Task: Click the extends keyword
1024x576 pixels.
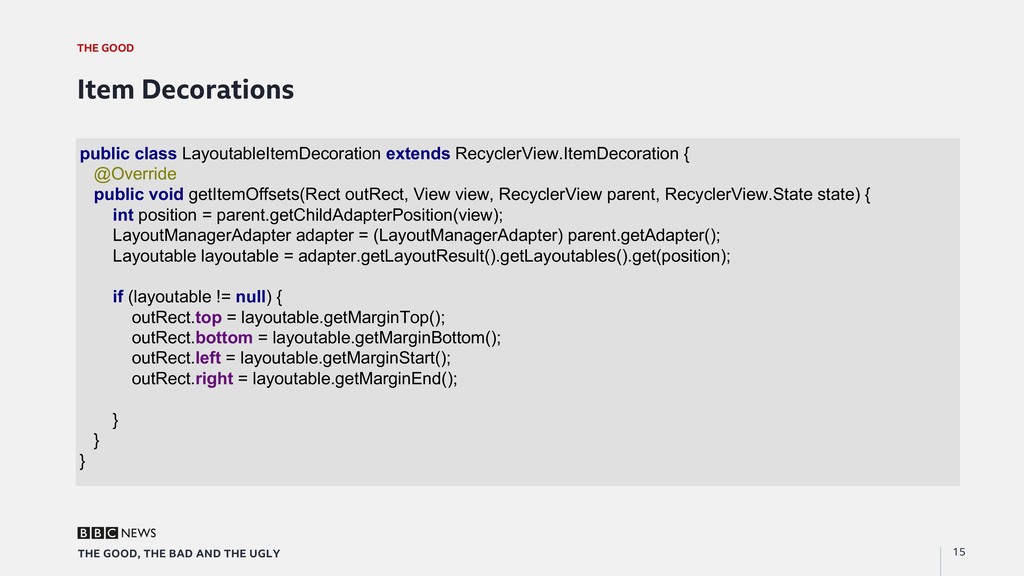Action: 417,154
